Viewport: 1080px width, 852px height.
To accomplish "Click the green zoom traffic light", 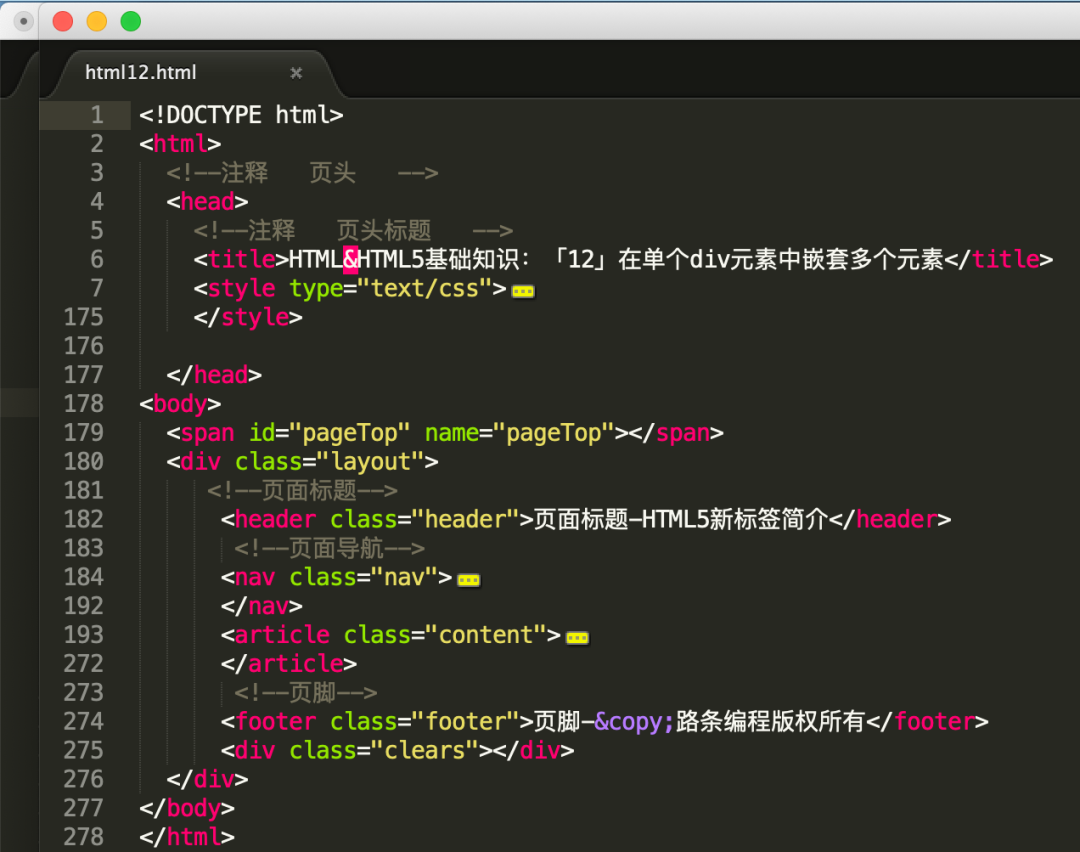I will pos(130,19).
